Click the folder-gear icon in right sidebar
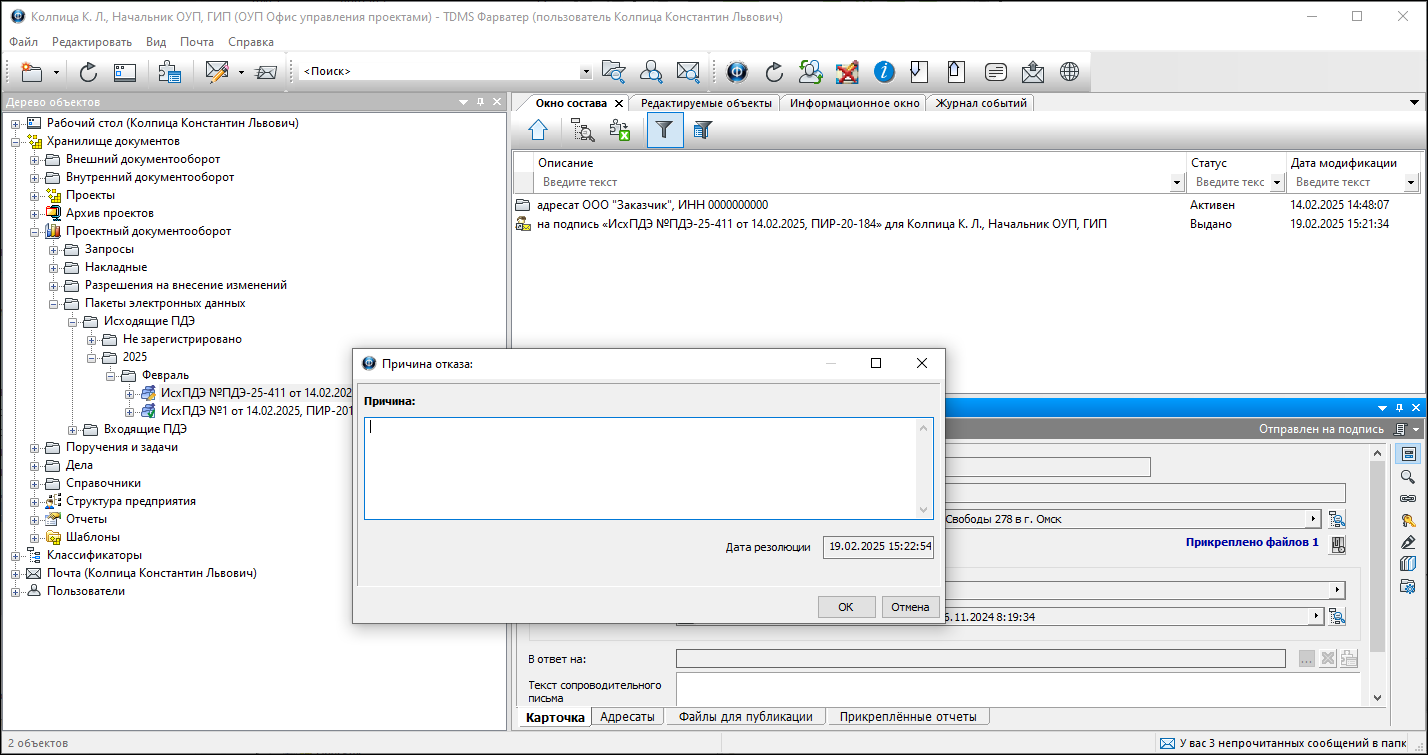This screenshot has width=1428, height=755. coord(1408,586)
